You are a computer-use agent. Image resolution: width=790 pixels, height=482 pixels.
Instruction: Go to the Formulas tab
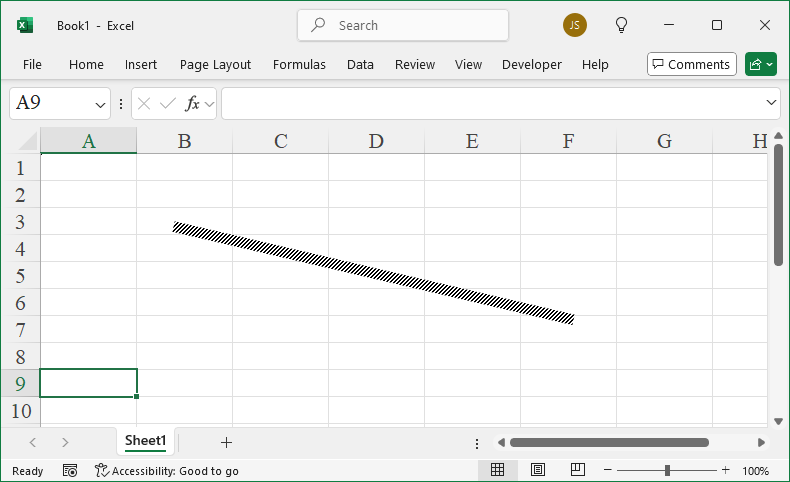click(x=299, y=64)
